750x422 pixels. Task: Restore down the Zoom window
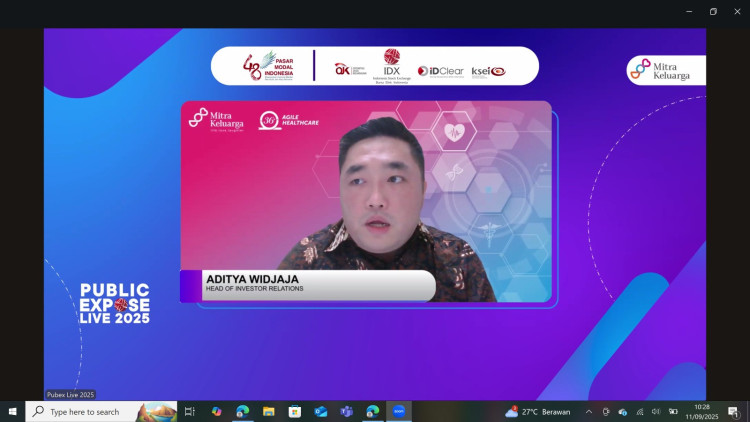[713, 11]
